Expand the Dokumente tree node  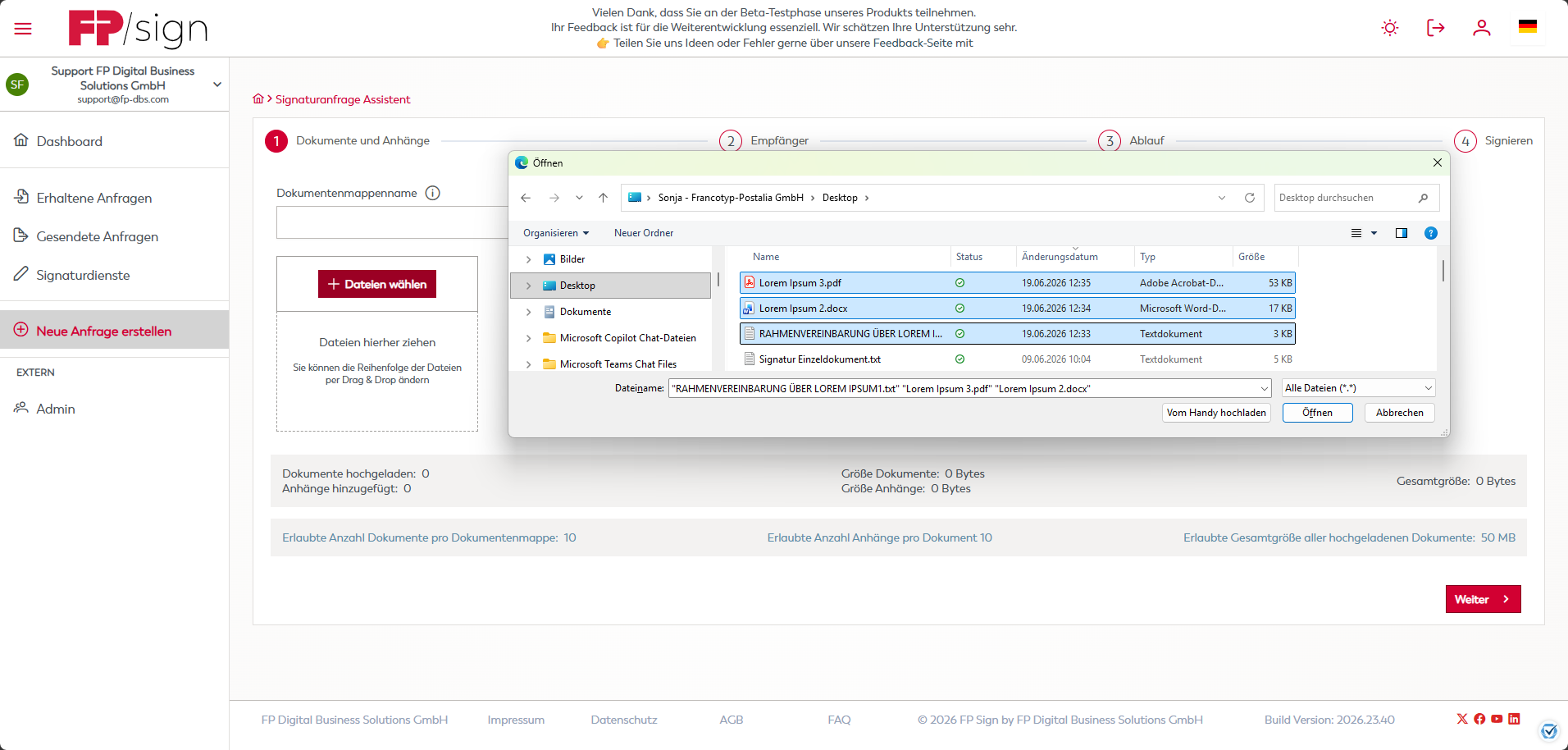(528, 312)
